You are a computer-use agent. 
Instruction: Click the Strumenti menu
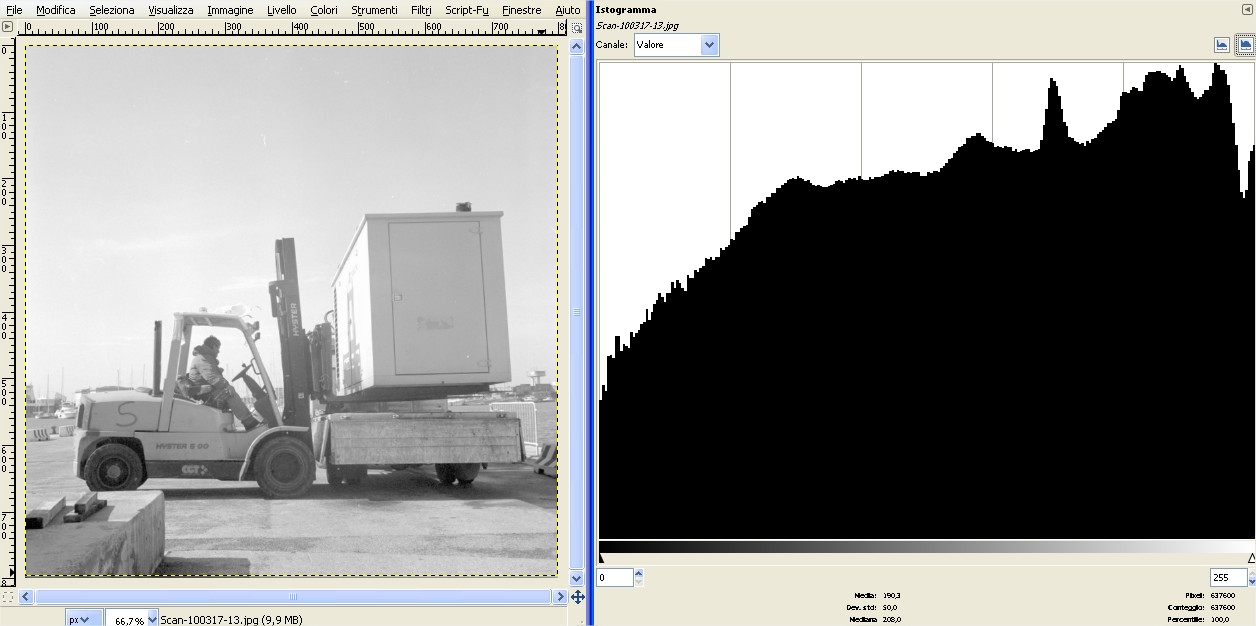click(x=374, y=10)
